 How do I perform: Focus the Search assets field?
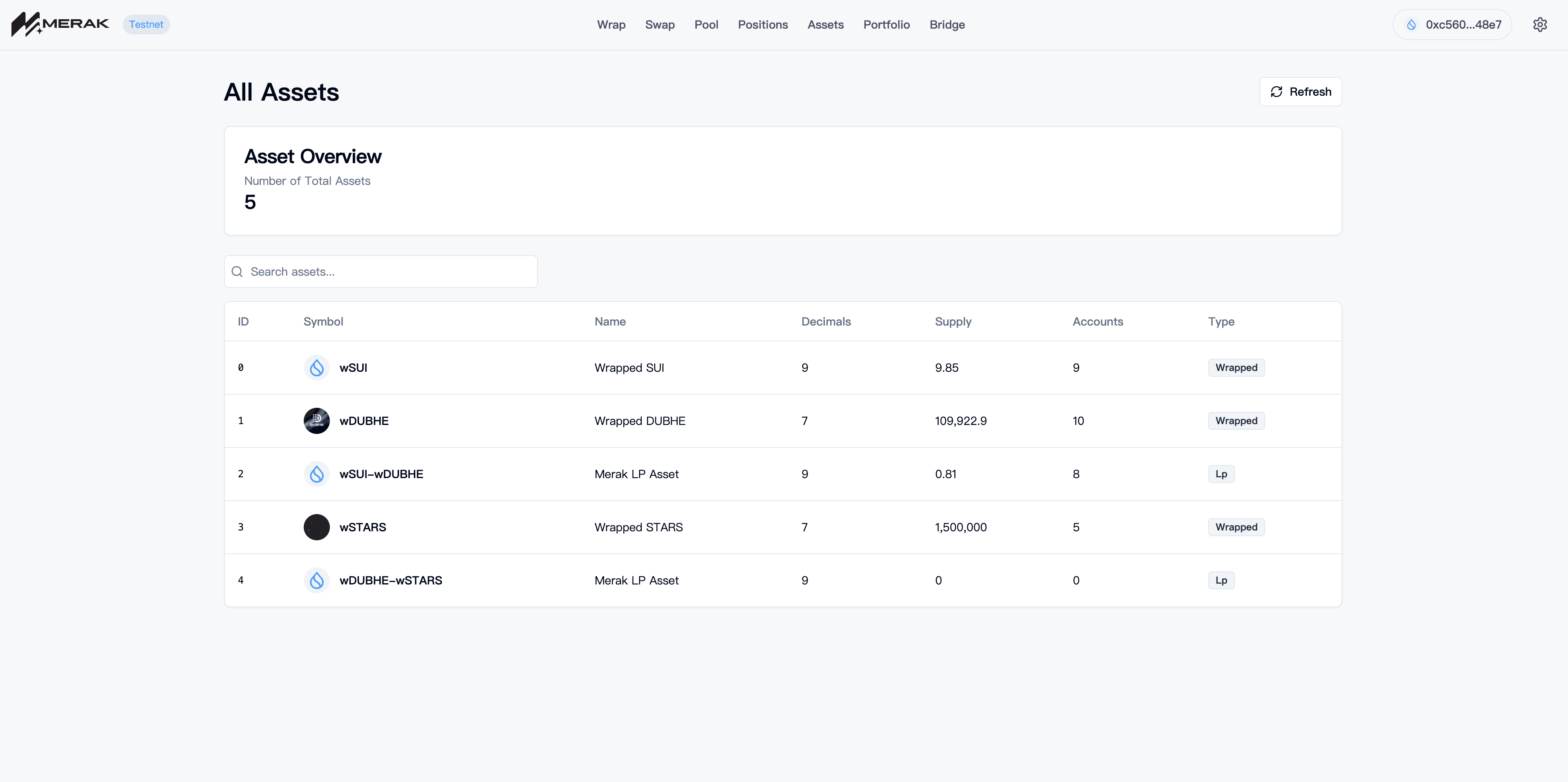click(x=381, y=272)
